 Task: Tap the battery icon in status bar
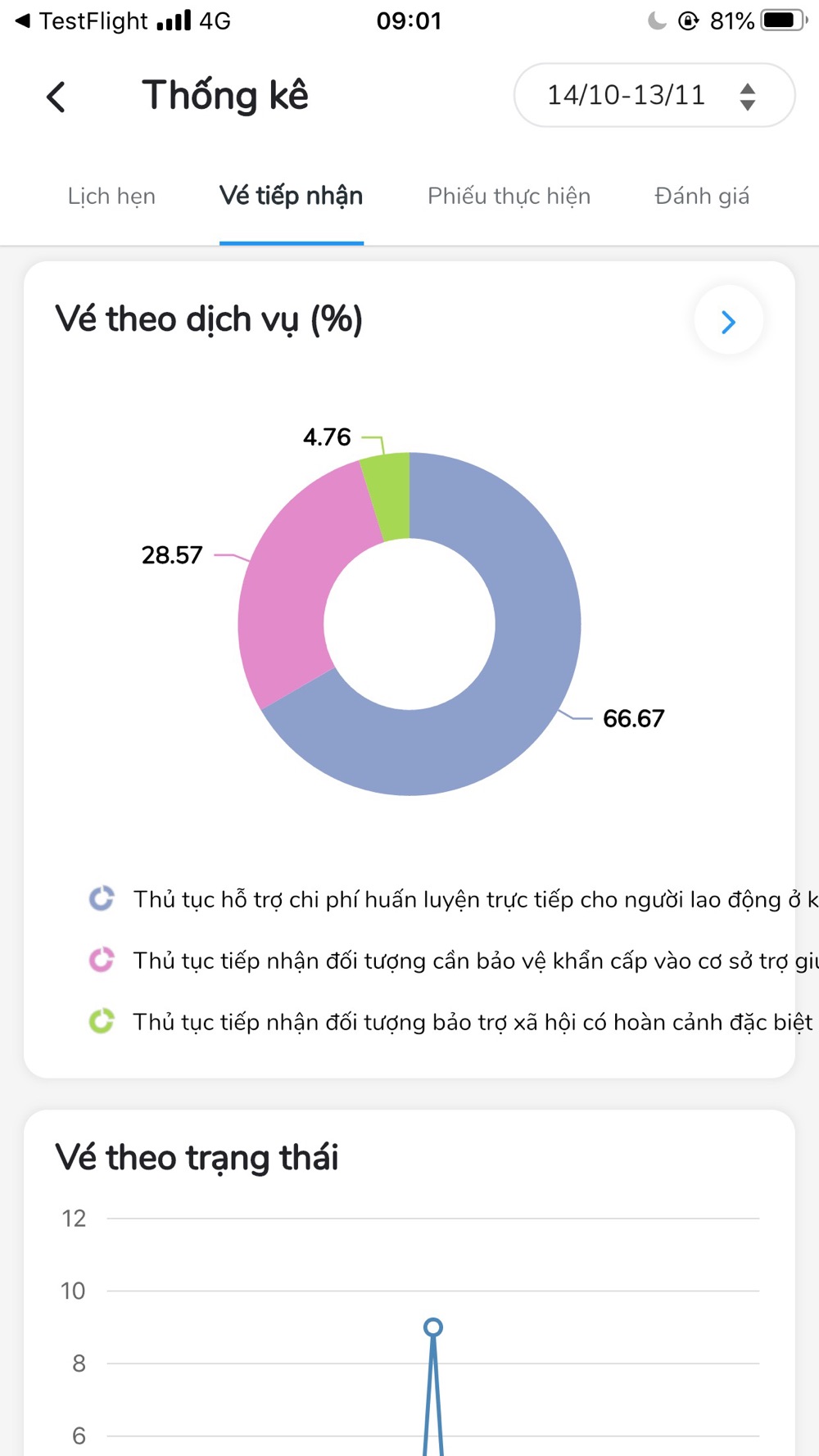pyautogui.click(x=785, y=20)
